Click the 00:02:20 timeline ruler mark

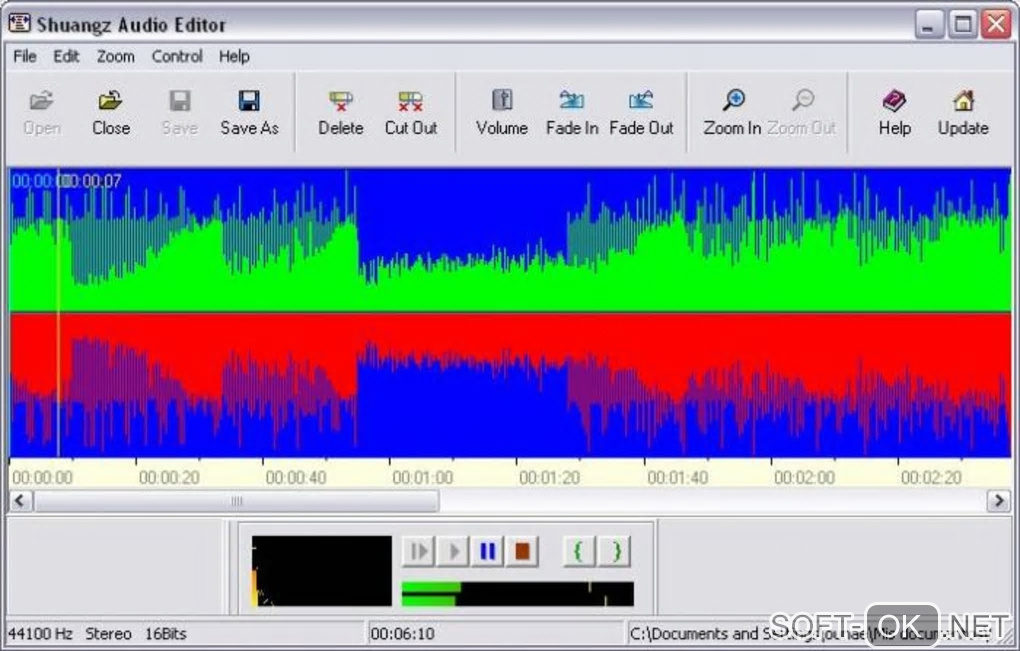pyautogui.click(x=931, y=477)
